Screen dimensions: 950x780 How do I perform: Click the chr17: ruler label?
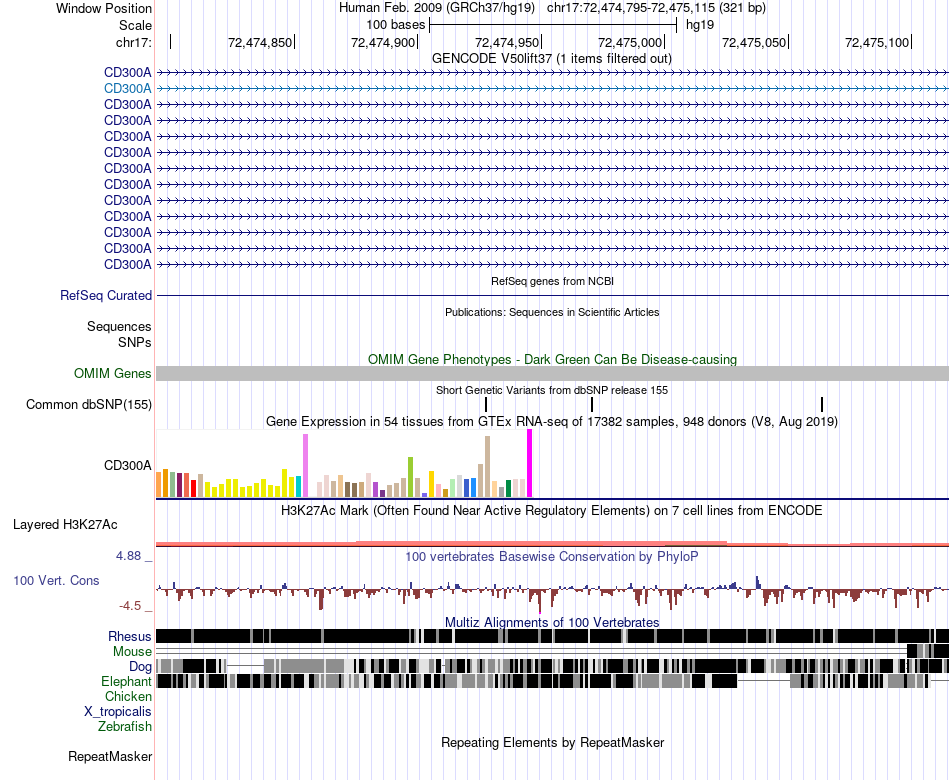tap(133, 42)
